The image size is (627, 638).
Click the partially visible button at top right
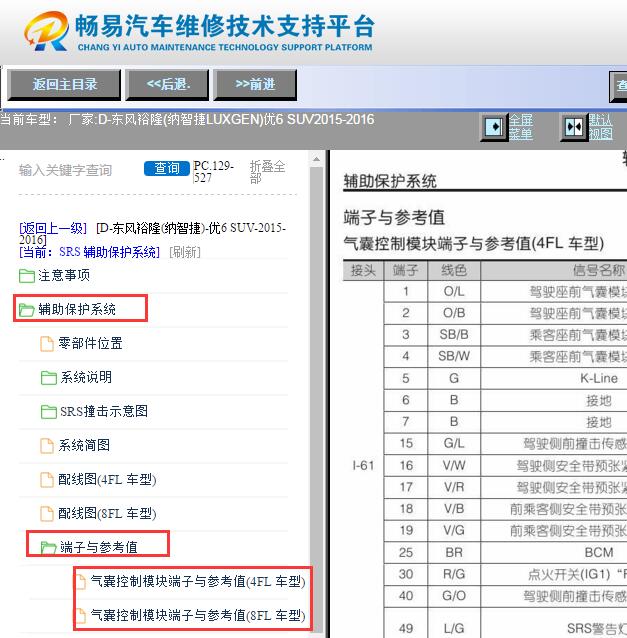tap(618, 86)
